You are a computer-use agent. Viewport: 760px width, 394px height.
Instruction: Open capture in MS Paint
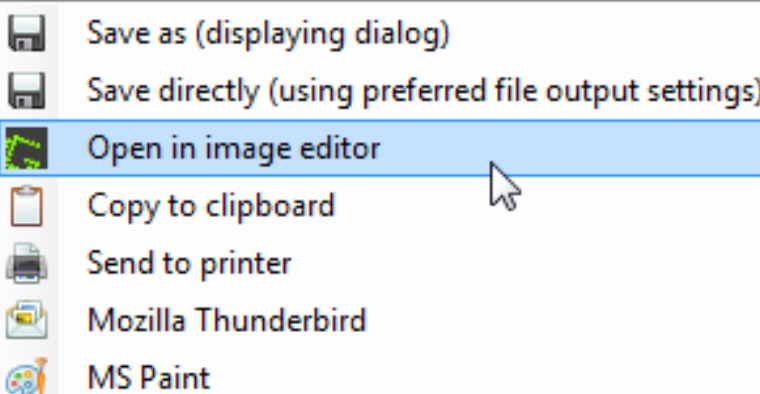(149, 378)
